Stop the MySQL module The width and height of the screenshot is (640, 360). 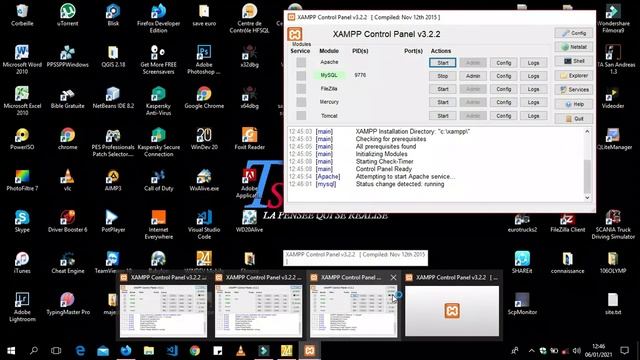pyautogui.click(x=442, y=76)
